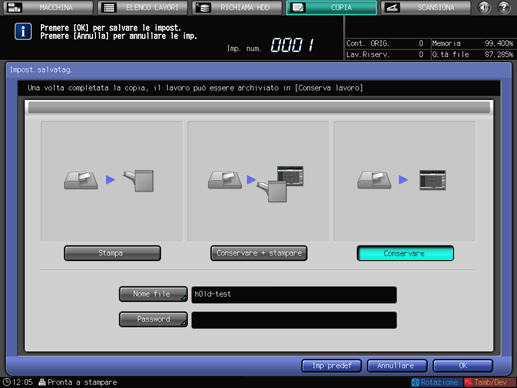Click the clock icon showing 12:05
Image resolution: width=517 pixels, height=388 pixels.
coord(7,382)
